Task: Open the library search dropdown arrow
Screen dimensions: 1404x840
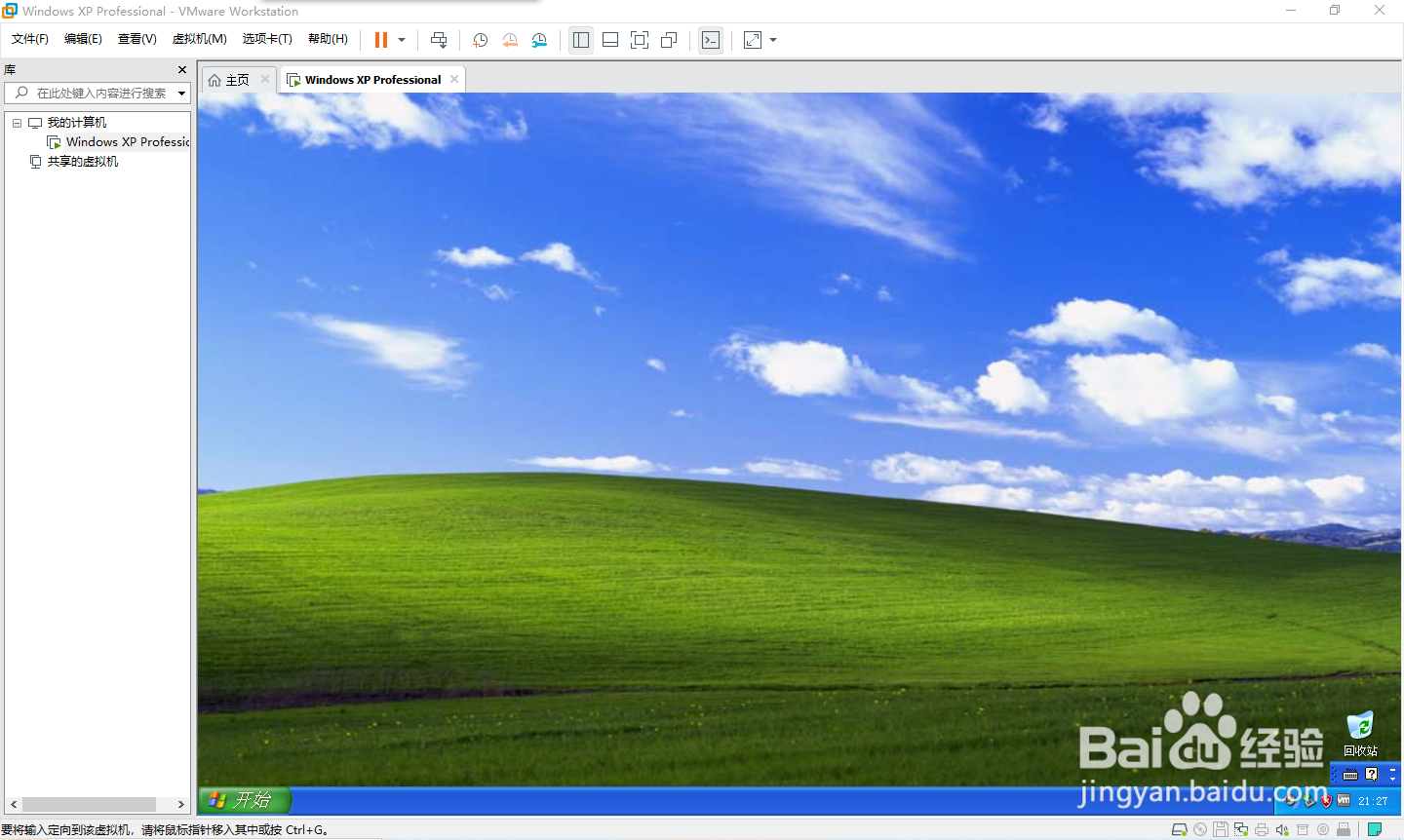Action: coord(181,94)
